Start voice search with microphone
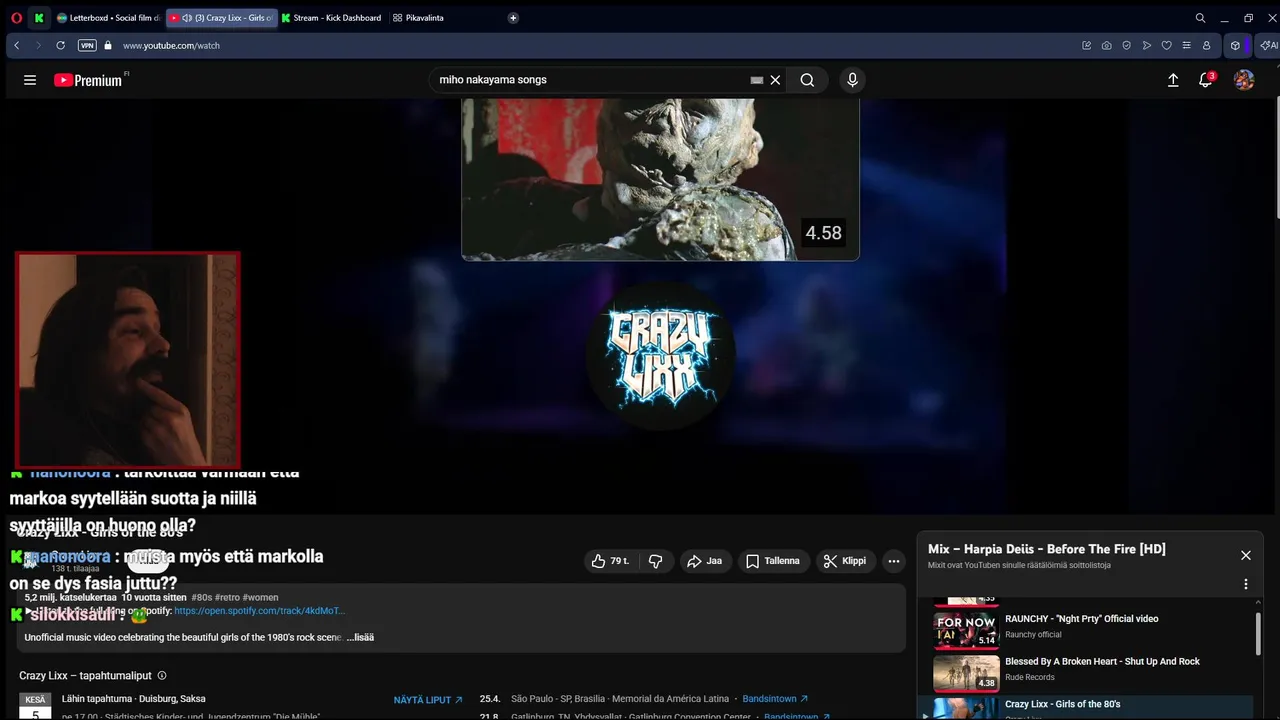 coord(852,80)
